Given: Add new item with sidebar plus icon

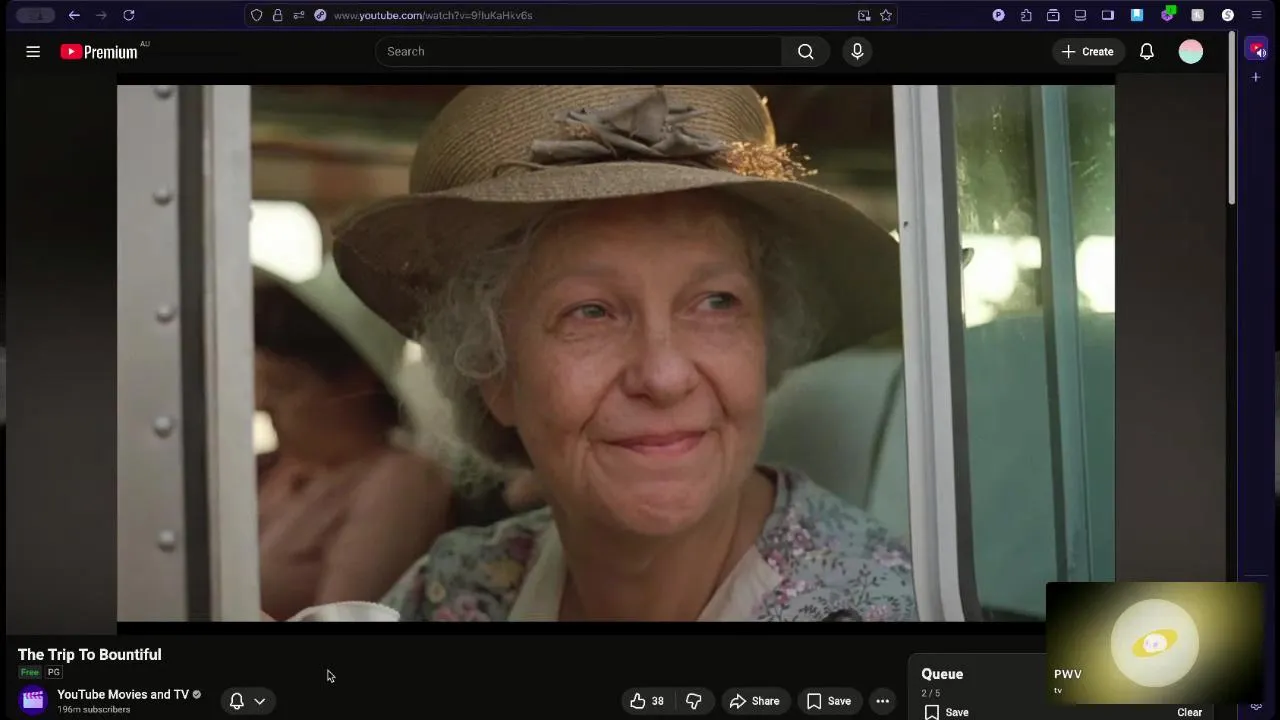Looking at the screenshot, I should 1256,77.
